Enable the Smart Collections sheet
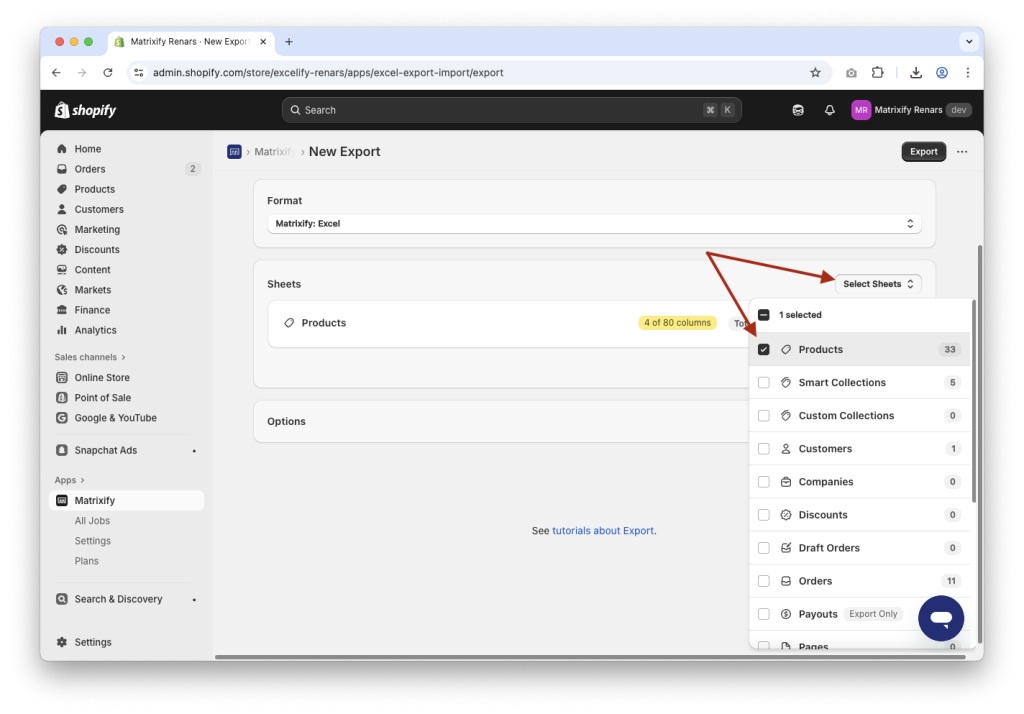The height and width of the screenshot is (714, 1024). (764, 382)
